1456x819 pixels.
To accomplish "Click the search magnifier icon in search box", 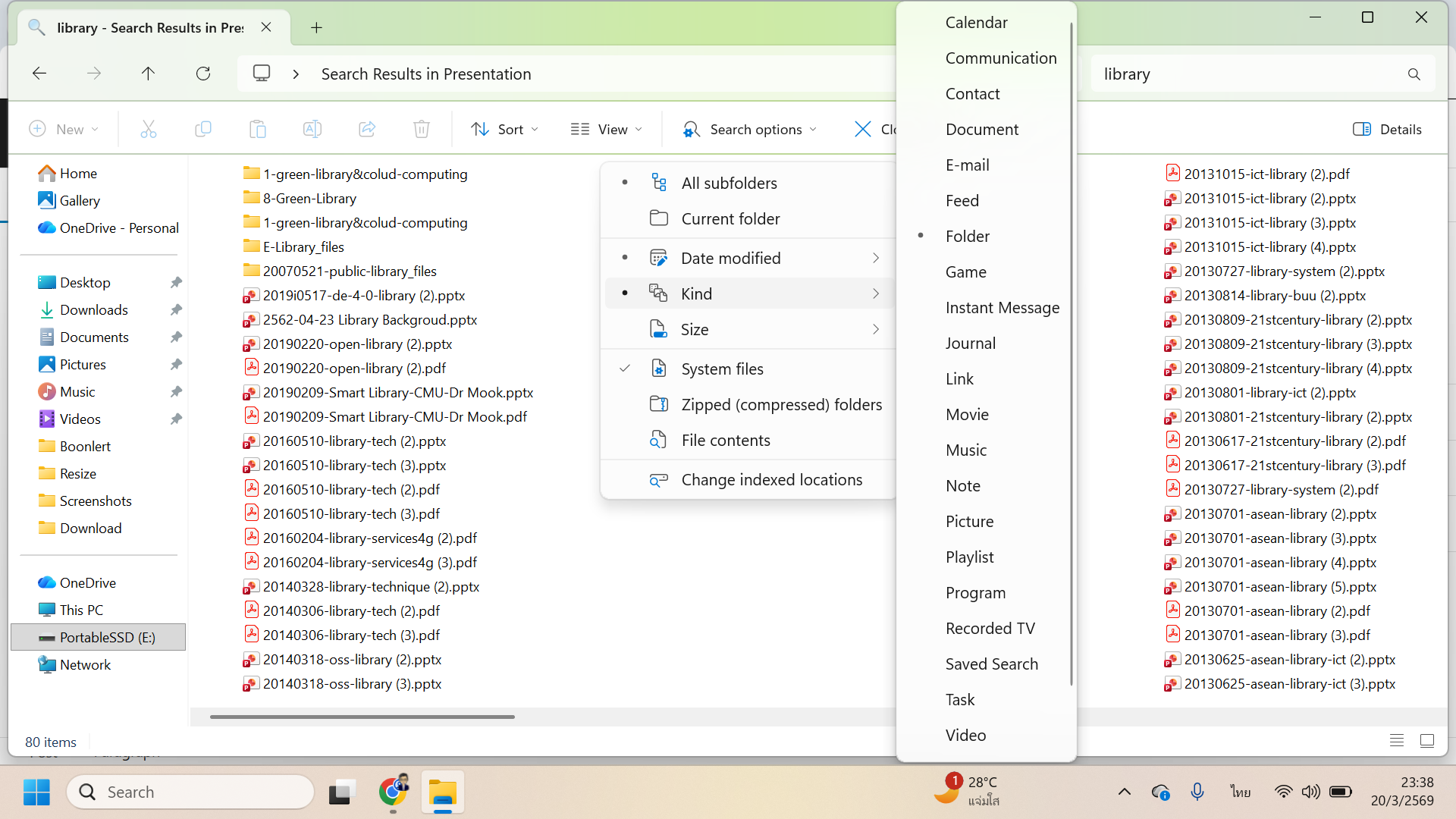I will (1414, 74).
